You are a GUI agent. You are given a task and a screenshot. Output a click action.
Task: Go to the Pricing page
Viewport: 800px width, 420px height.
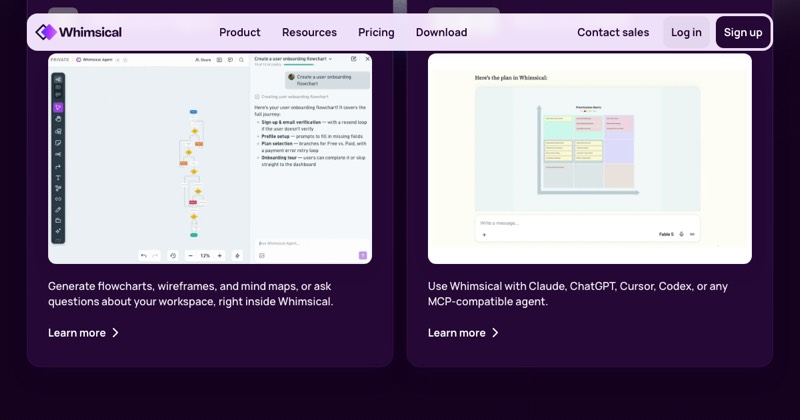(376, 32)
